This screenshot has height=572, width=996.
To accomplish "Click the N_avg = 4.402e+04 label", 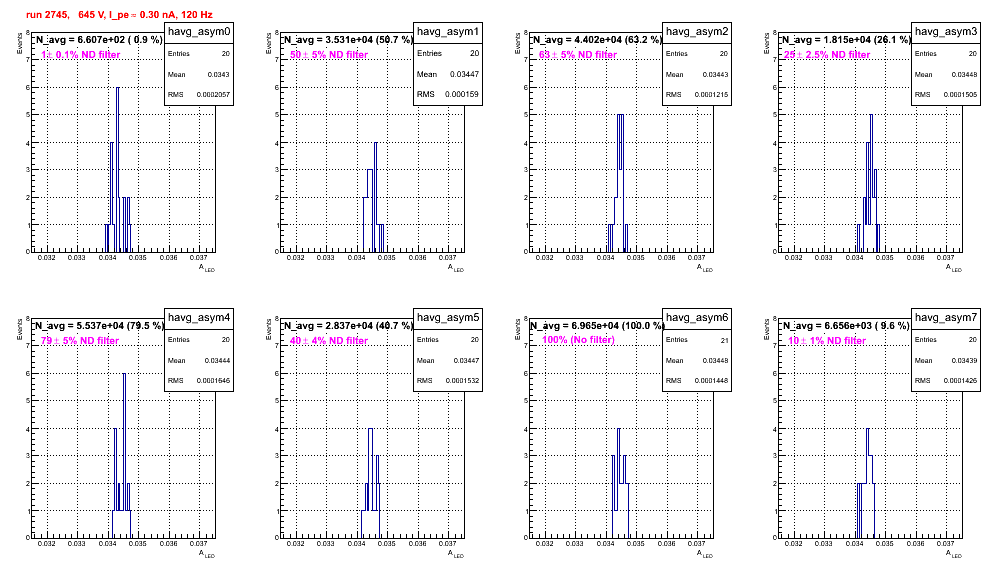I will pos(597,39).
